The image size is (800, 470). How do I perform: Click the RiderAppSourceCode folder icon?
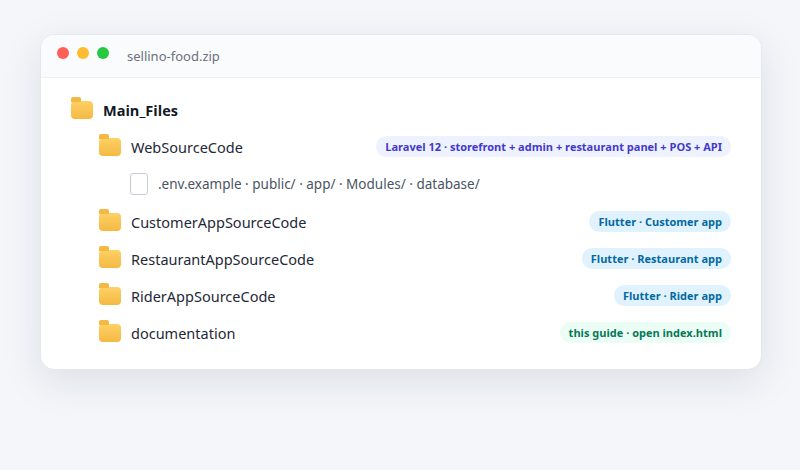click(110, 294)
